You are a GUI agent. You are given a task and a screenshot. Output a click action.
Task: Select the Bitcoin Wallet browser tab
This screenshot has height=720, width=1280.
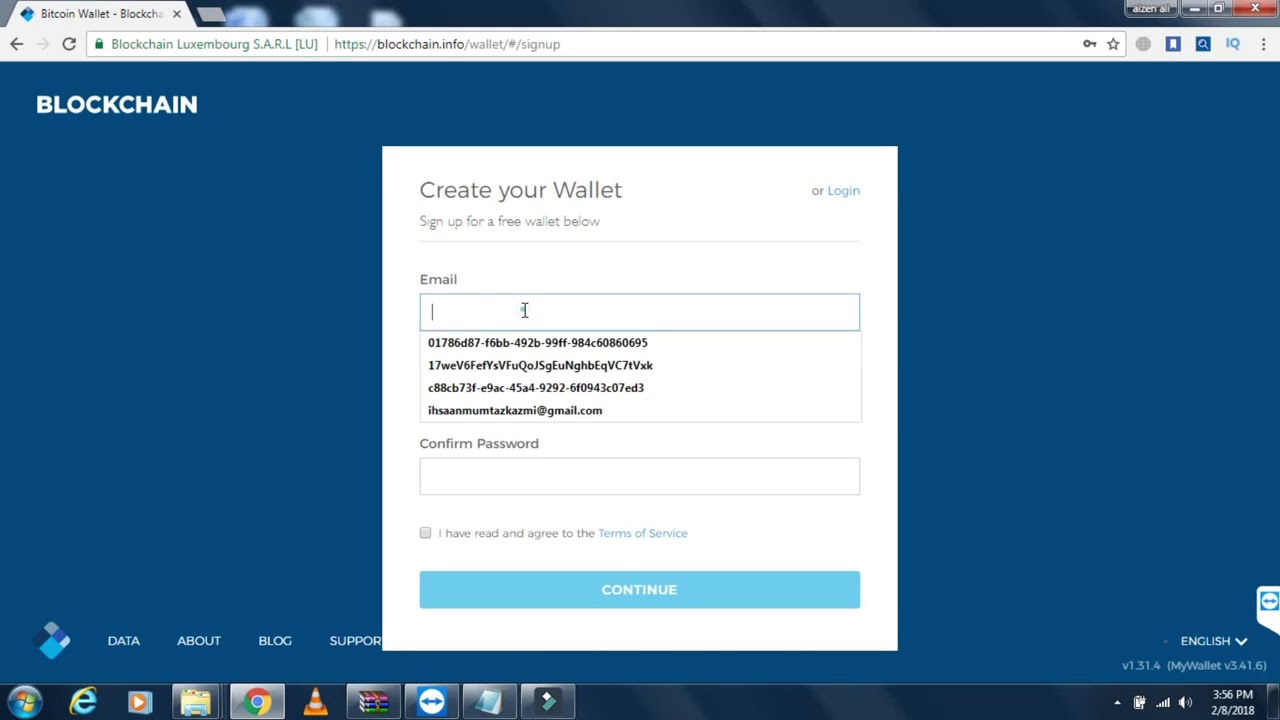[100, 14]
